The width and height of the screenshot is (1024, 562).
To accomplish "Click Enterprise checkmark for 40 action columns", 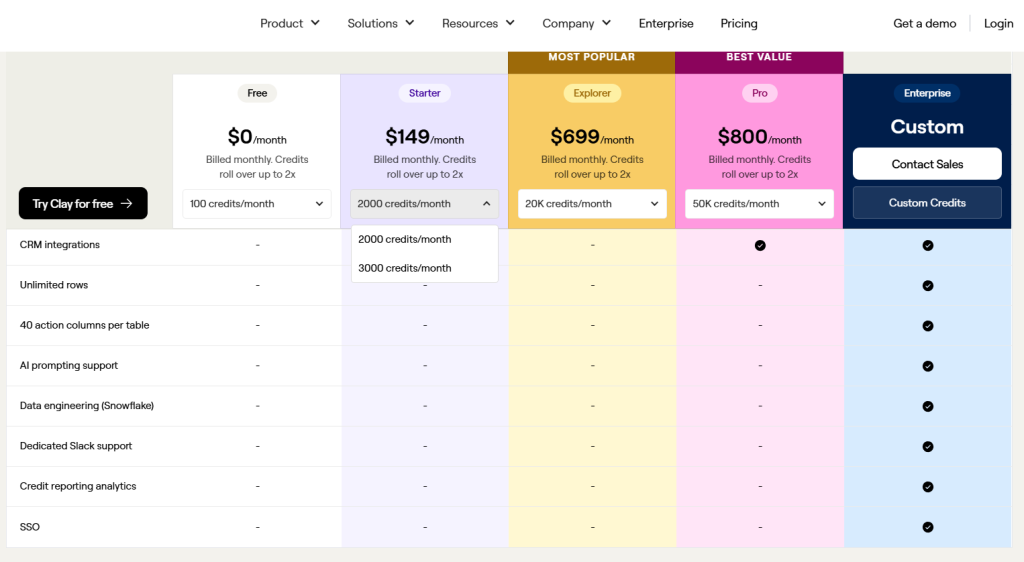I will click(x=927, y=326).
